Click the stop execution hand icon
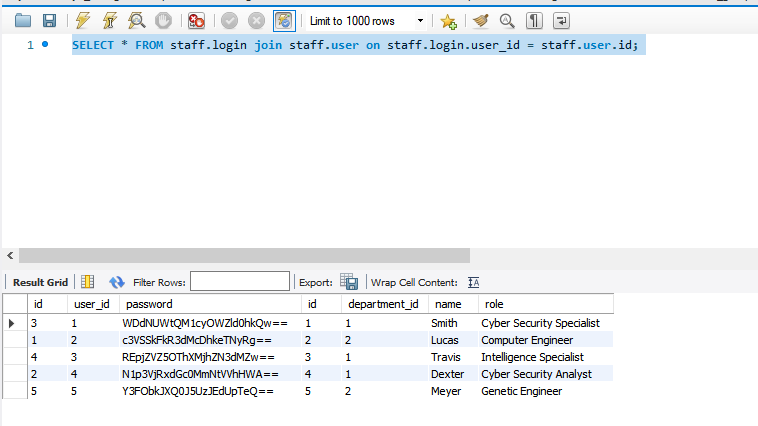The height and width of the screenshot is (426, 758). coord(161,20)
